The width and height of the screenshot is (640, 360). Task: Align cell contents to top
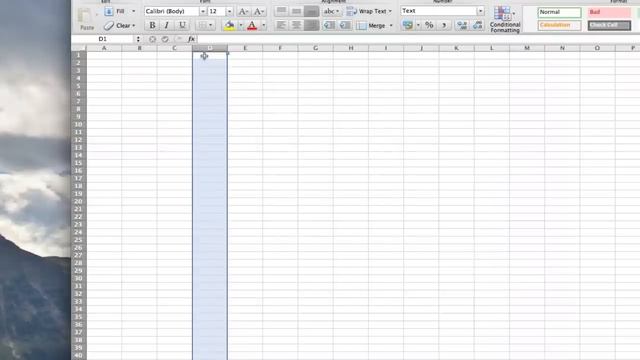click(281, 11)
